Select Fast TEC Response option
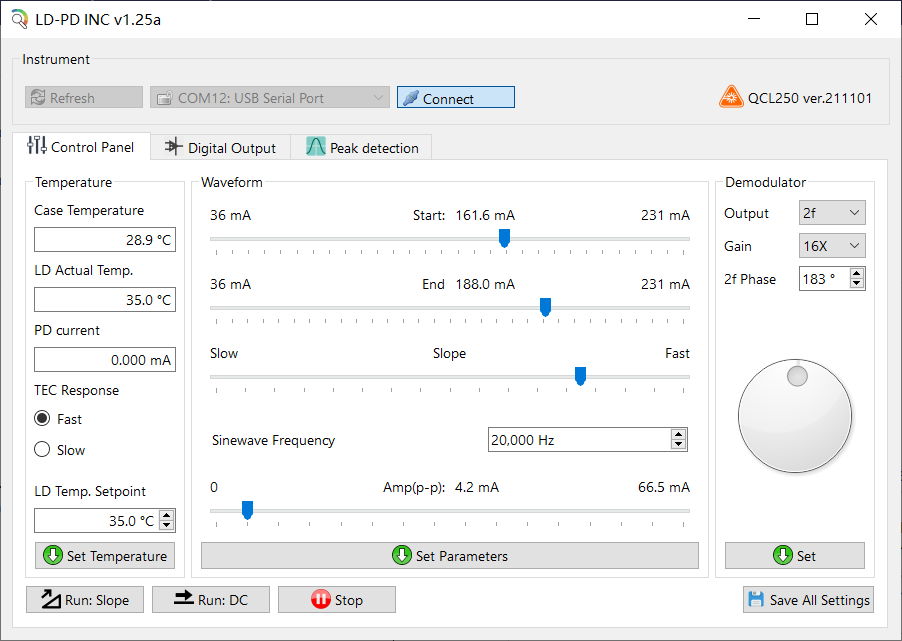 click(x=42, y=419)
